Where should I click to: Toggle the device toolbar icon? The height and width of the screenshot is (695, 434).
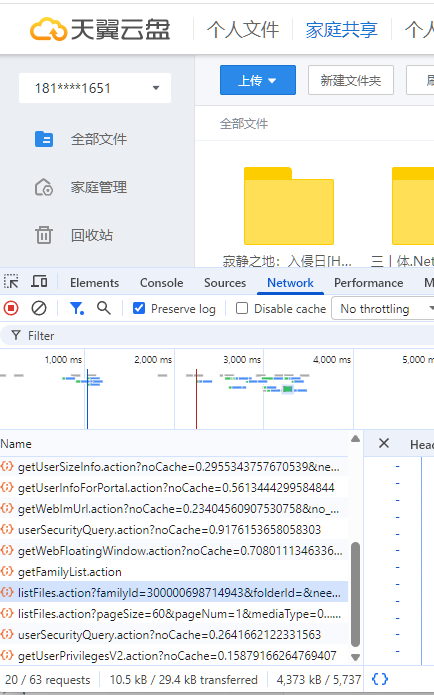[x=39, y=282]
